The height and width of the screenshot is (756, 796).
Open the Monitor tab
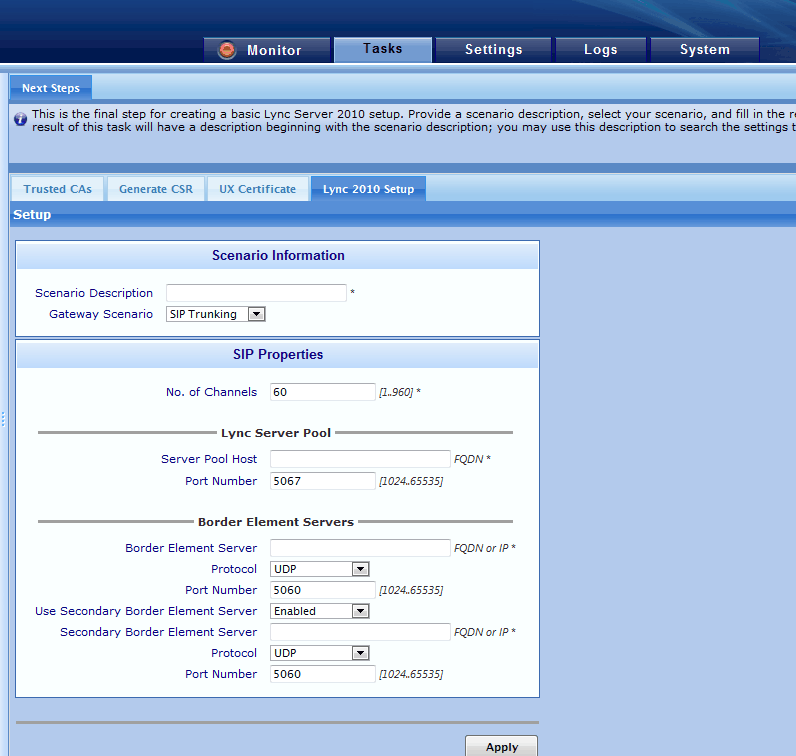[x=267, y=50]
